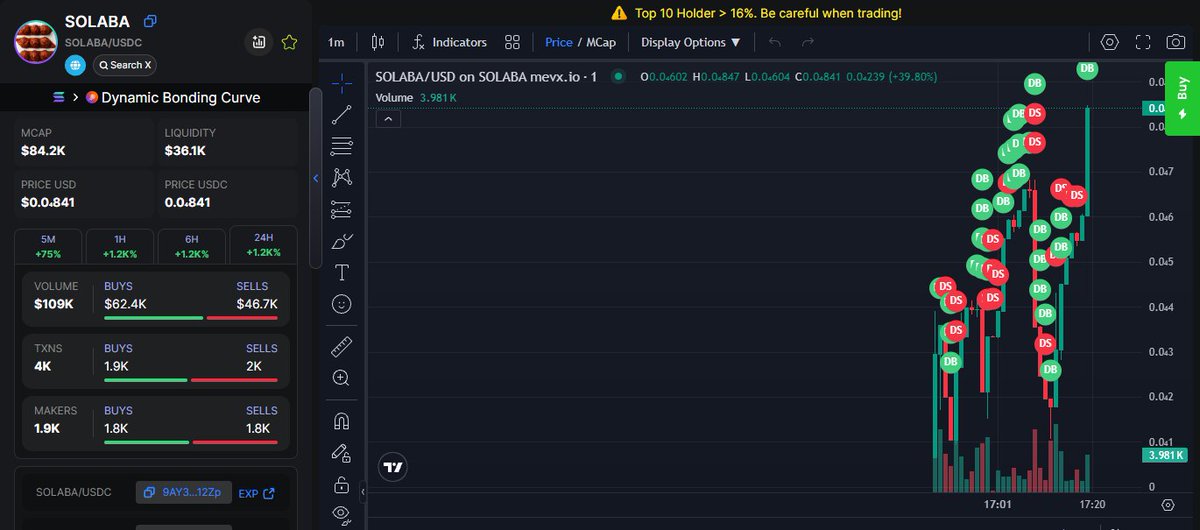The image size is (1200, 530).
Task: Select the brush drawing tool
Action: [341, 241]
